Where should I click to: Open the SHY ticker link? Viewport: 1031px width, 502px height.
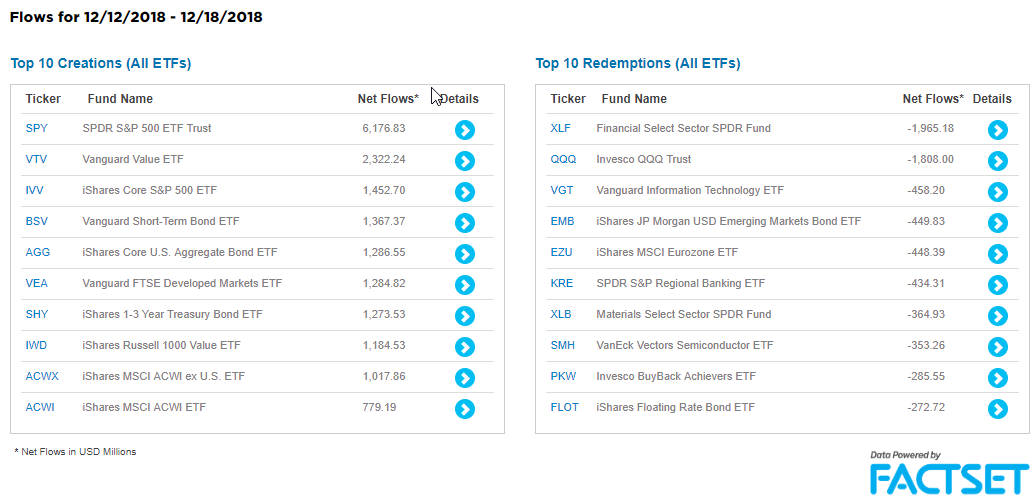click(x=37, y=314)
